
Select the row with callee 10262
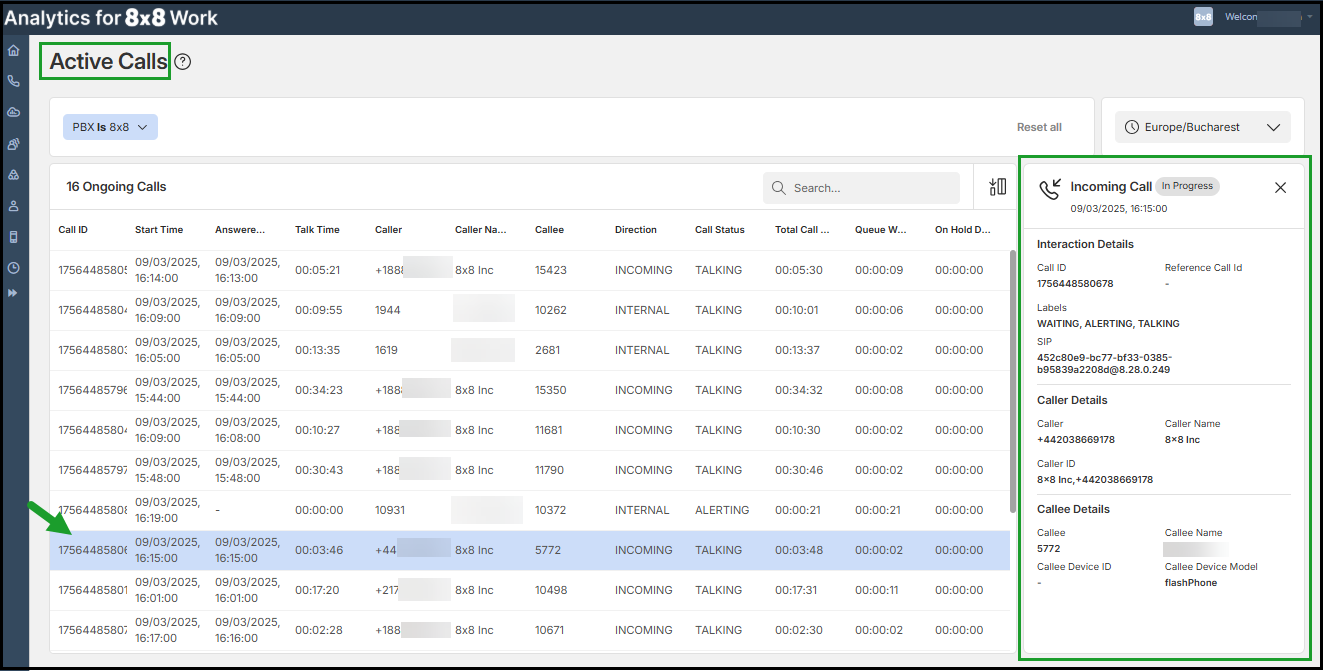(530, 310)
